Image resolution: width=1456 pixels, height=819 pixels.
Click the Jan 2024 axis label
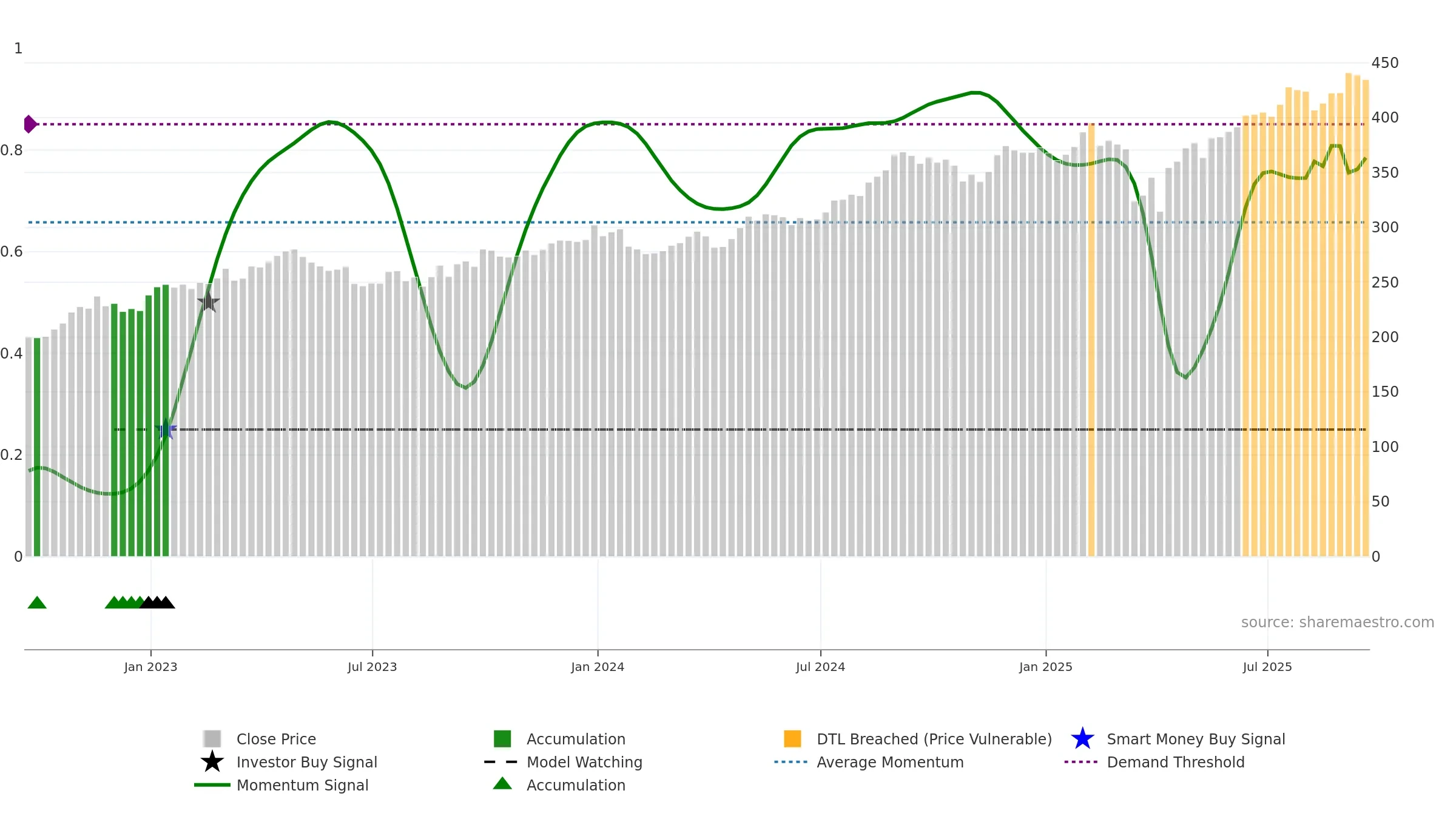pyautogui.click(x=598, y=667)
